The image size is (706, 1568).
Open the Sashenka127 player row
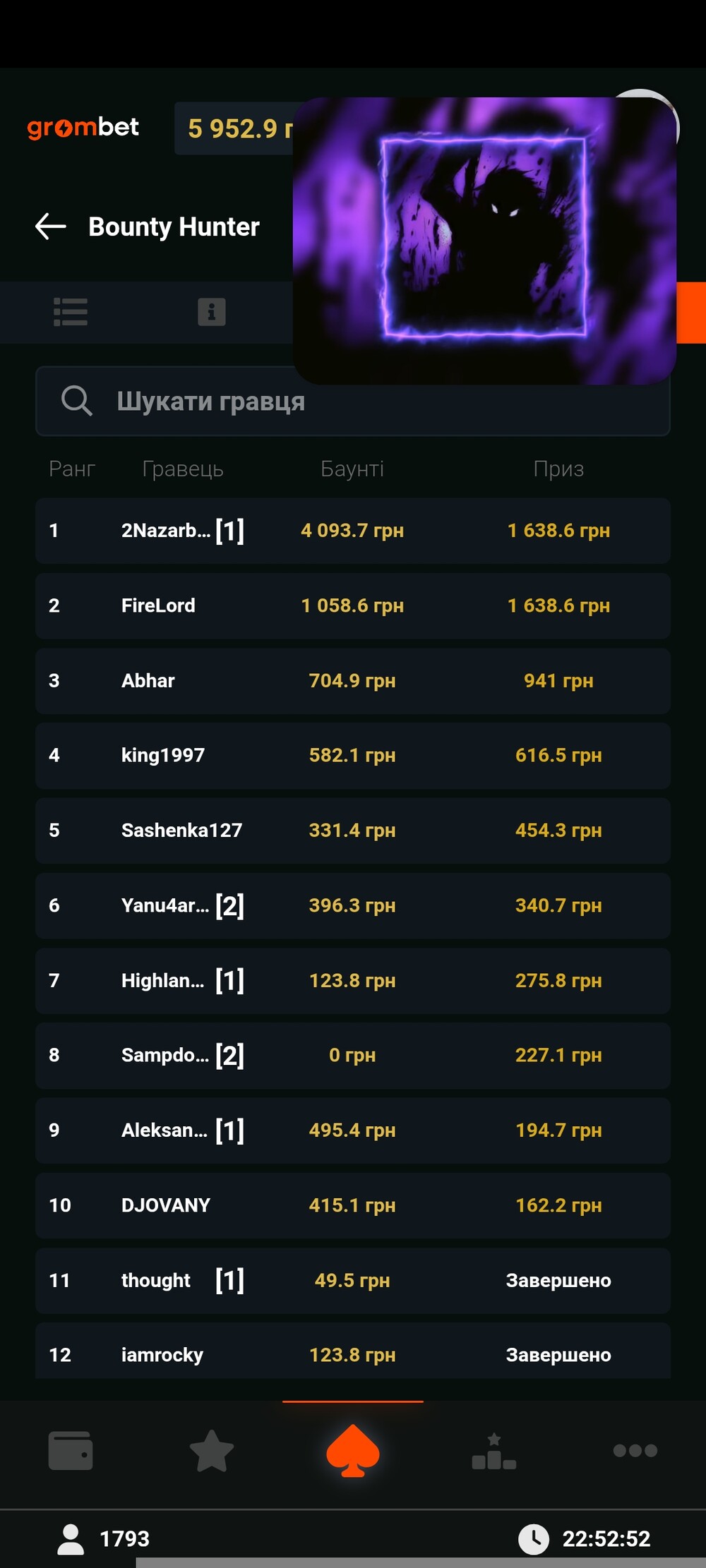tap(353, 831)
